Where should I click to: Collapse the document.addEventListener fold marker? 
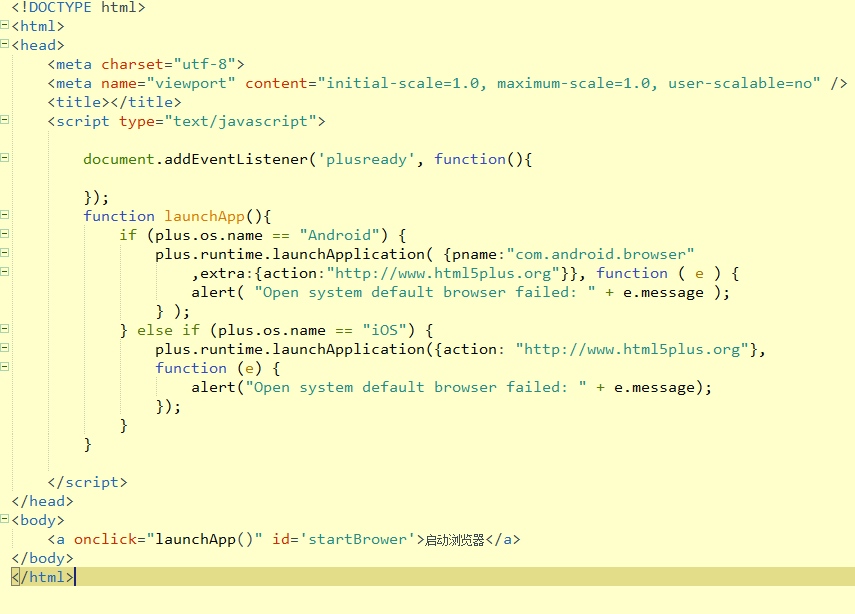(4, 158)
